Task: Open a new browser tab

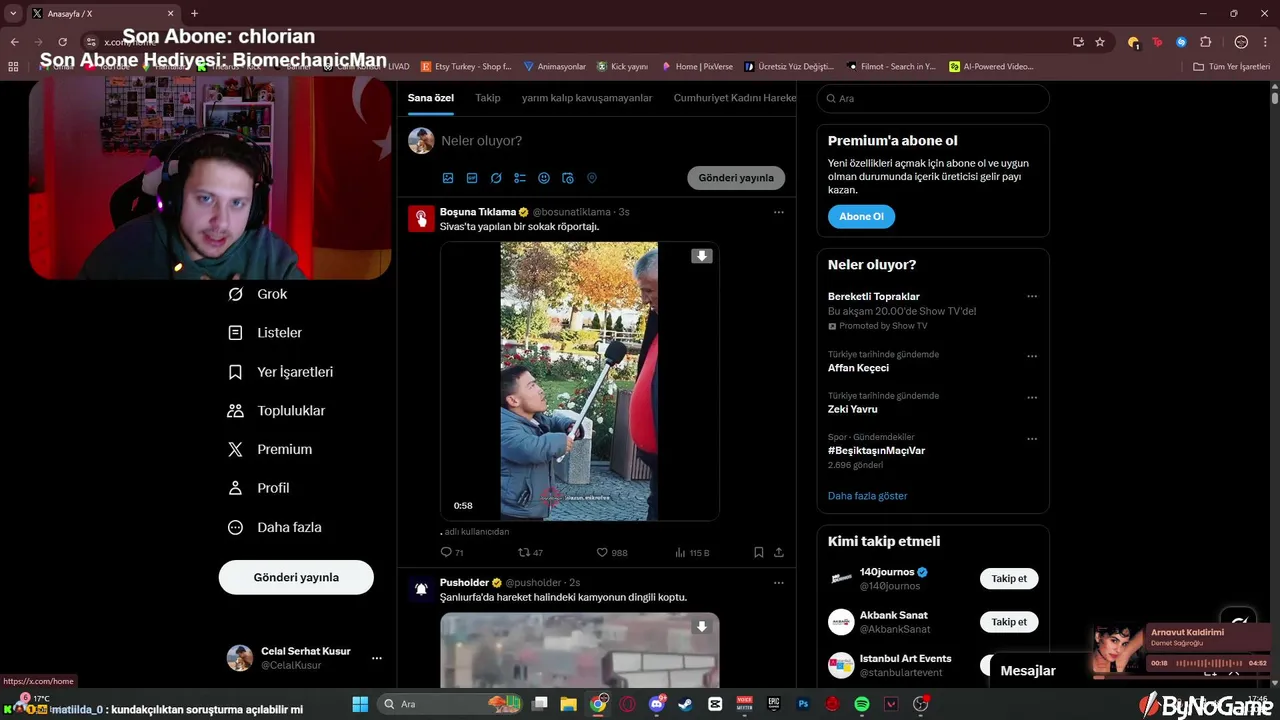Action: [x=194, y=13]
